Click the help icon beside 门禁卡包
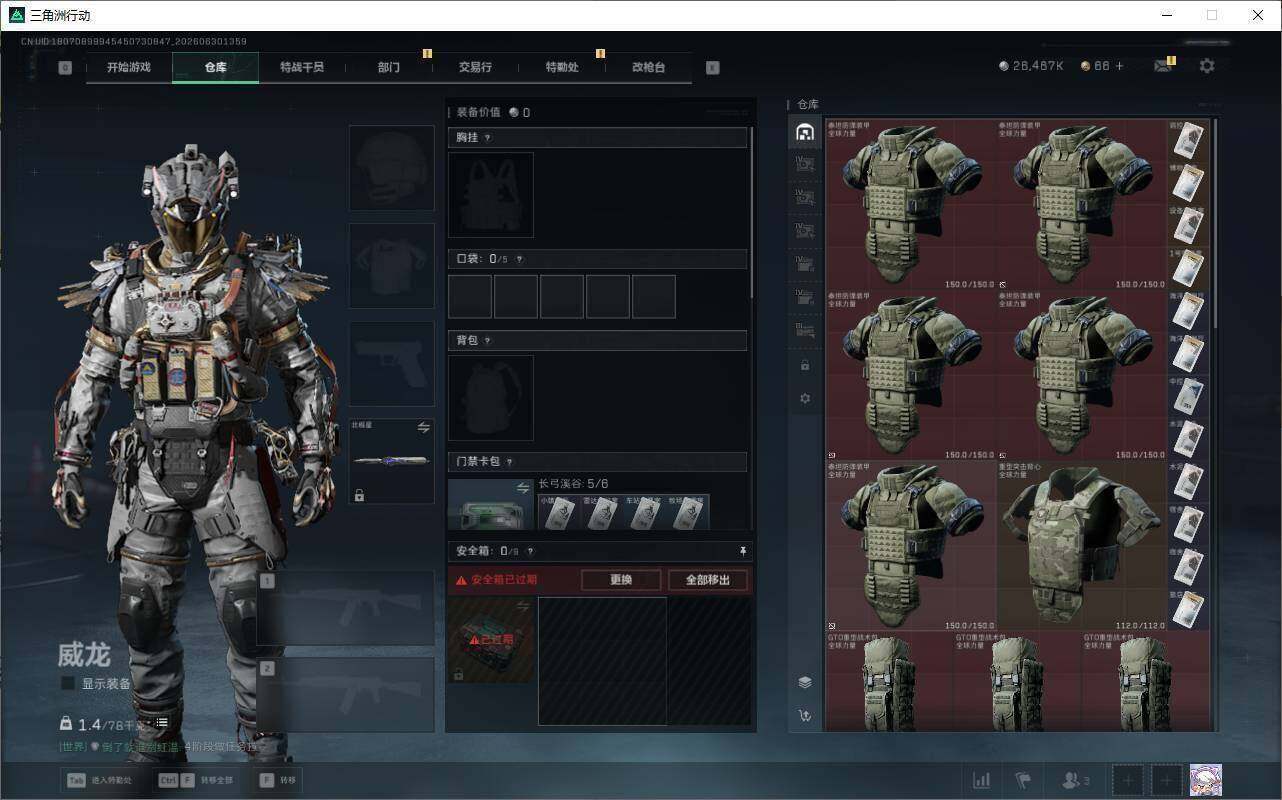Image resolution: width=1282 pixels, height=800 pixels. point(510,462)
